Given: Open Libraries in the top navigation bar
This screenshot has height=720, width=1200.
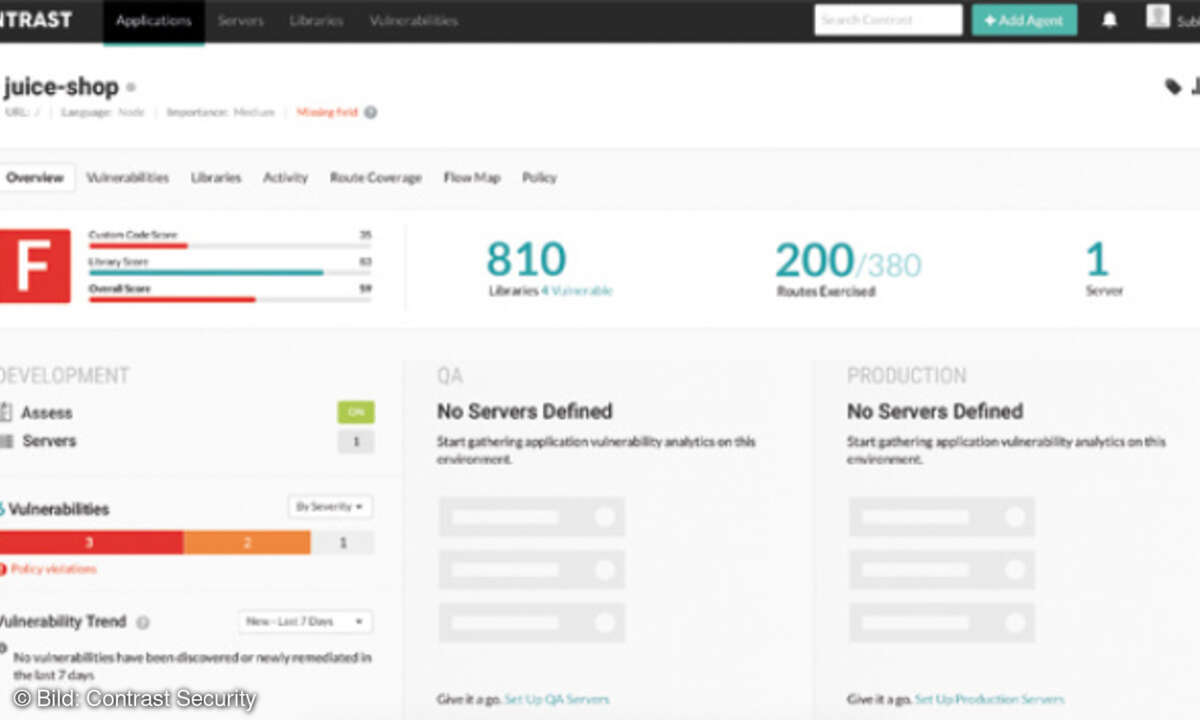Looking at the screenshot, I should point(316,21).
